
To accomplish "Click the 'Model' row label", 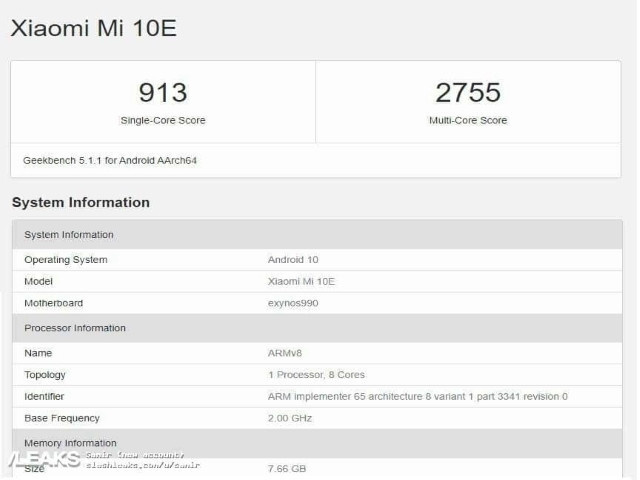I will click(x=38, y=281).
